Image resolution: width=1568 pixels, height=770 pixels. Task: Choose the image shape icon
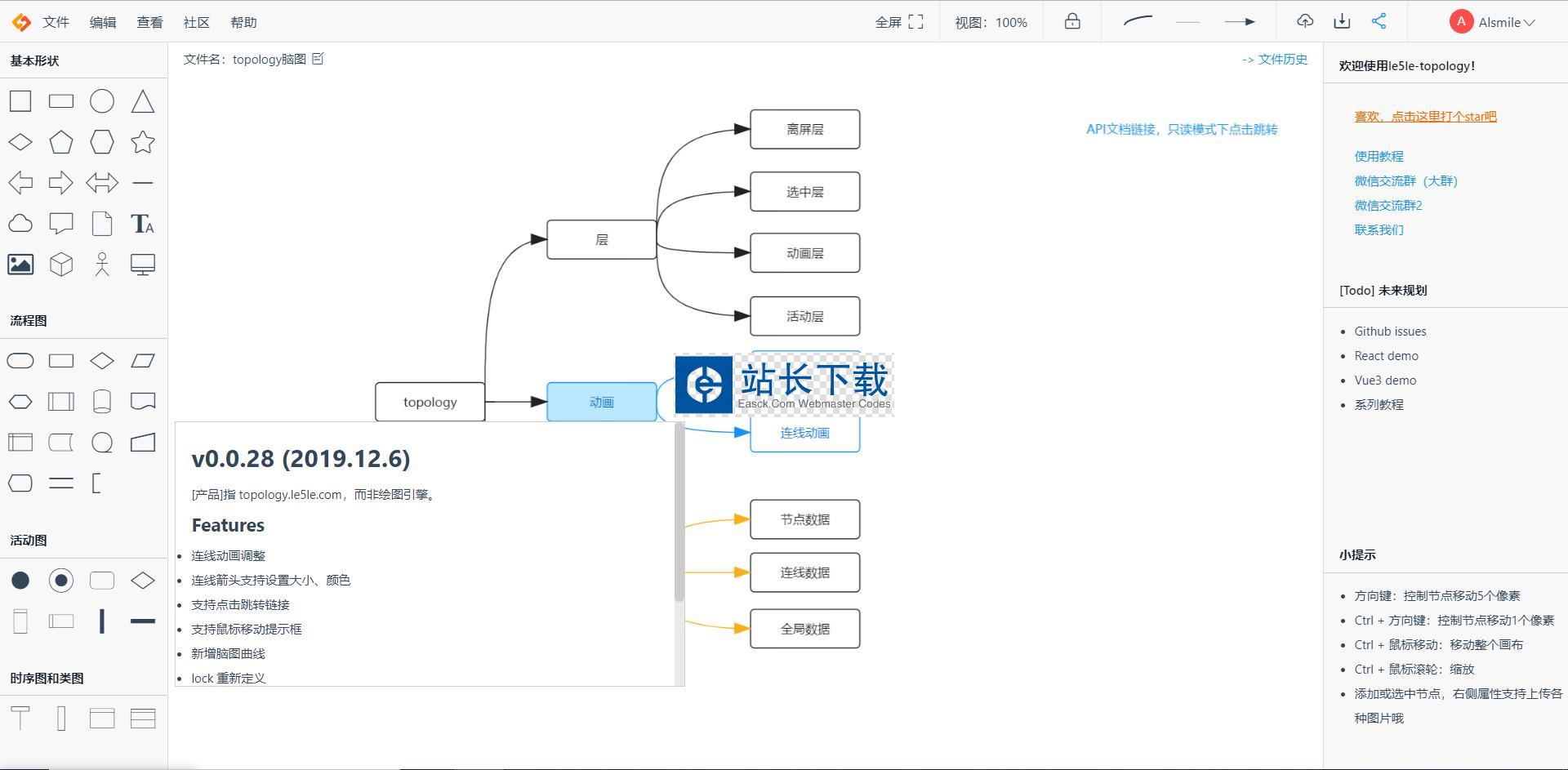point(20,265)
